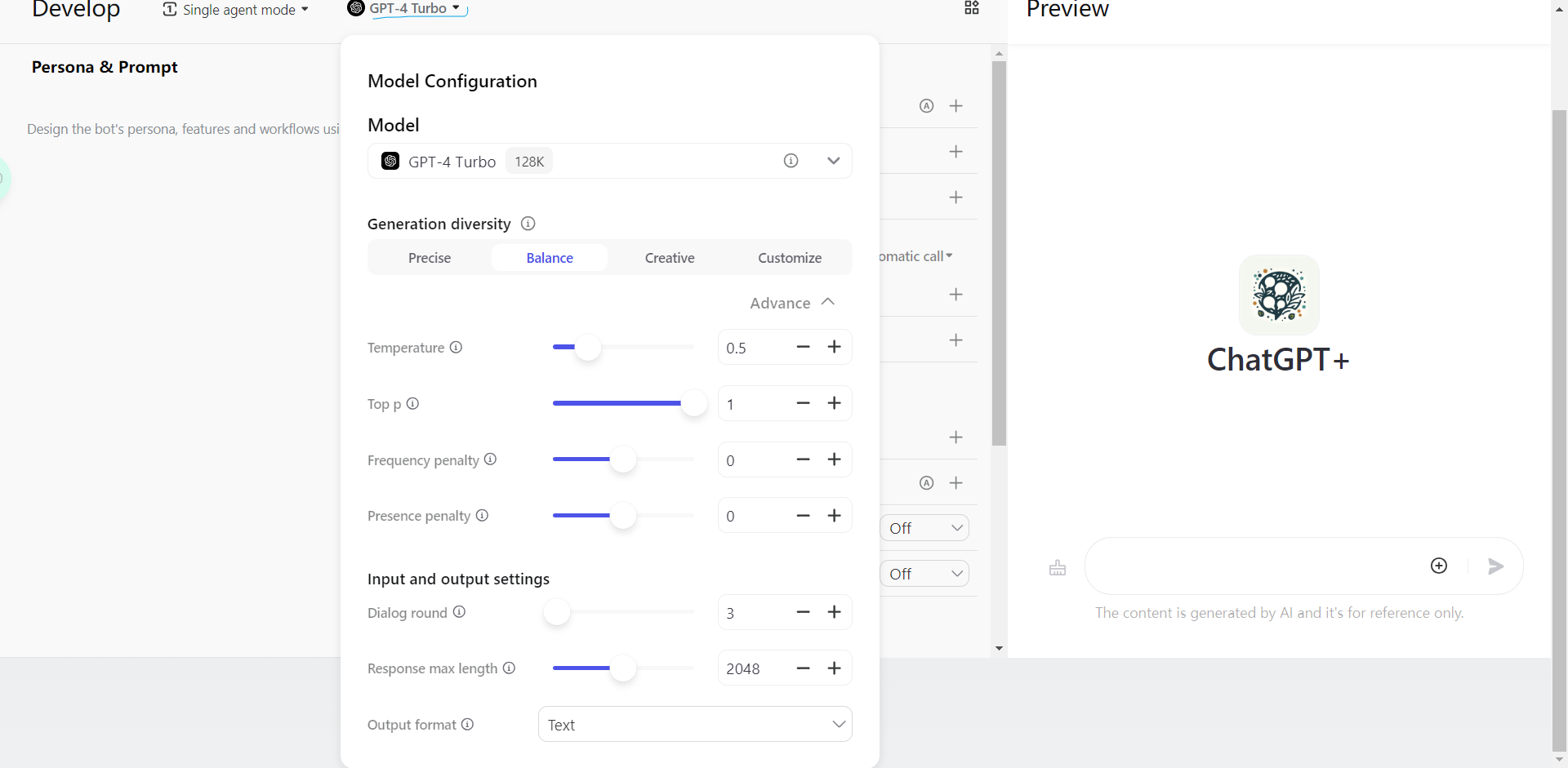Viewport: 1568px width, 768px height.
Task: Click the model info icon in GPT-4 Turbo selector
Action: click(x=791, y=161)
